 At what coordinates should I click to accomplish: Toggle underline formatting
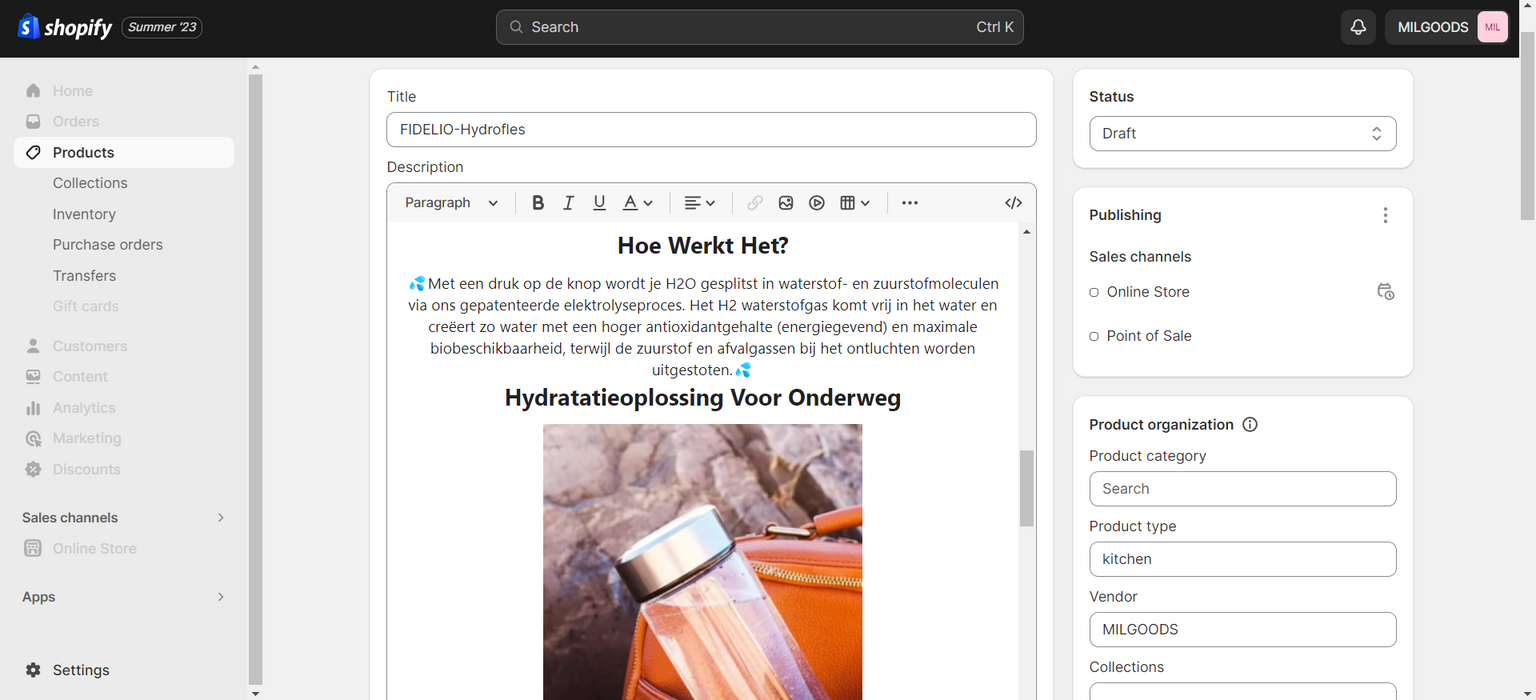599,203
